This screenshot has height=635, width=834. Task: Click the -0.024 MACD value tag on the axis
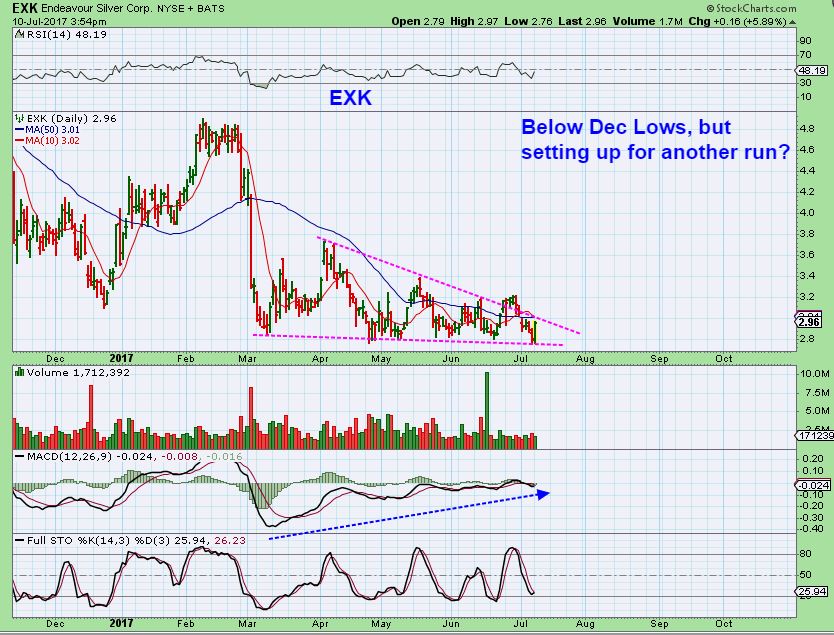(812, 485)
